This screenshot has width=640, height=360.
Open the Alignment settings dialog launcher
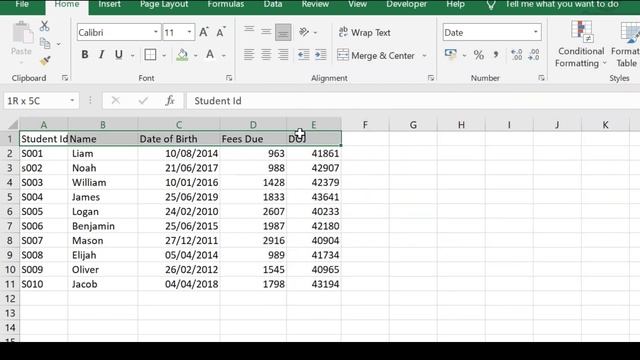coord(431,78)
